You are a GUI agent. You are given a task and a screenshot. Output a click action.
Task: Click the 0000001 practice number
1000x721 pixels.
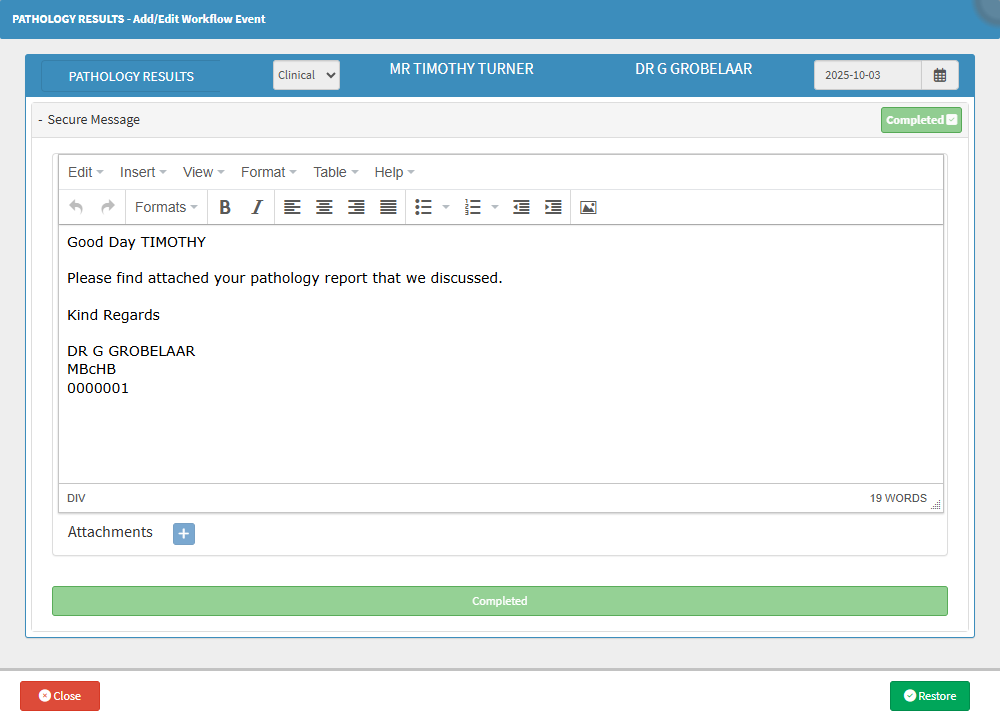click(98, 388)
